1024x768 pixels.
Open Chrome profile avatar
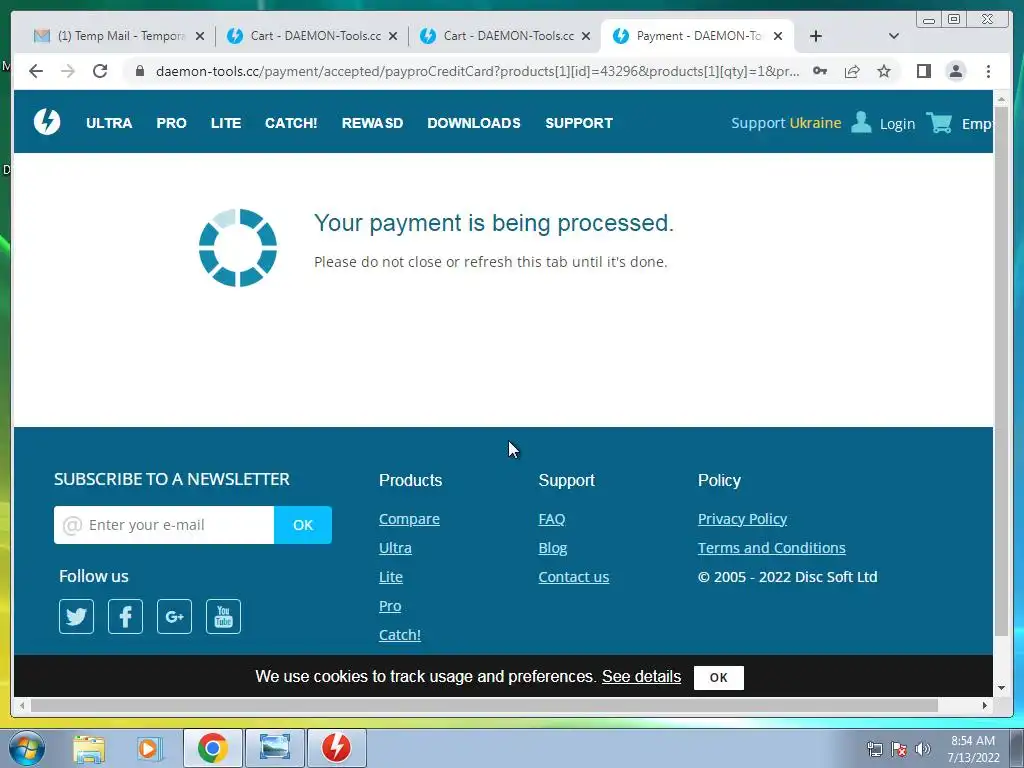[955, 71]
